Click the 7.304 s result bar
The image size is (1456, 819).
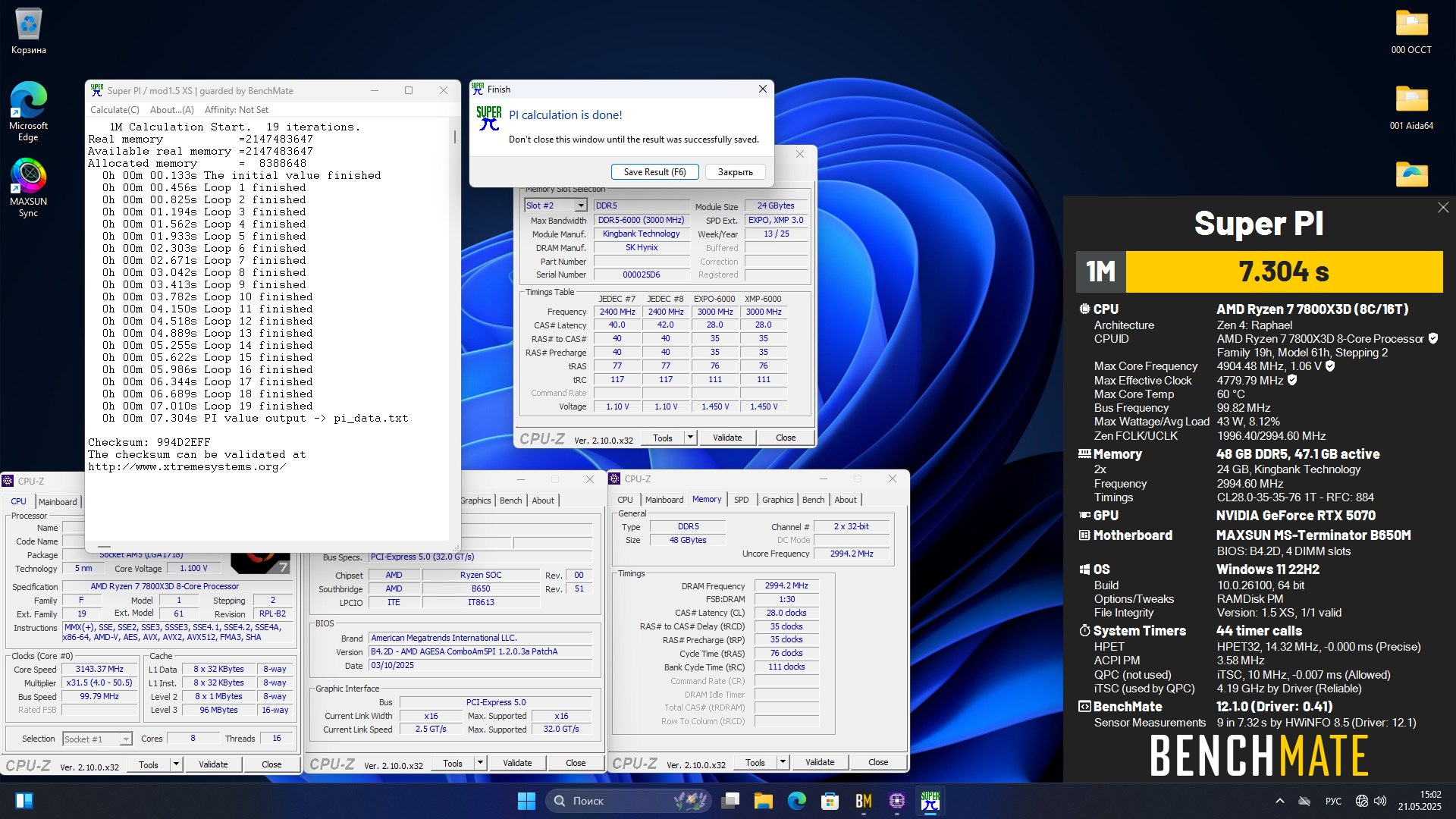coord(1284,271)
